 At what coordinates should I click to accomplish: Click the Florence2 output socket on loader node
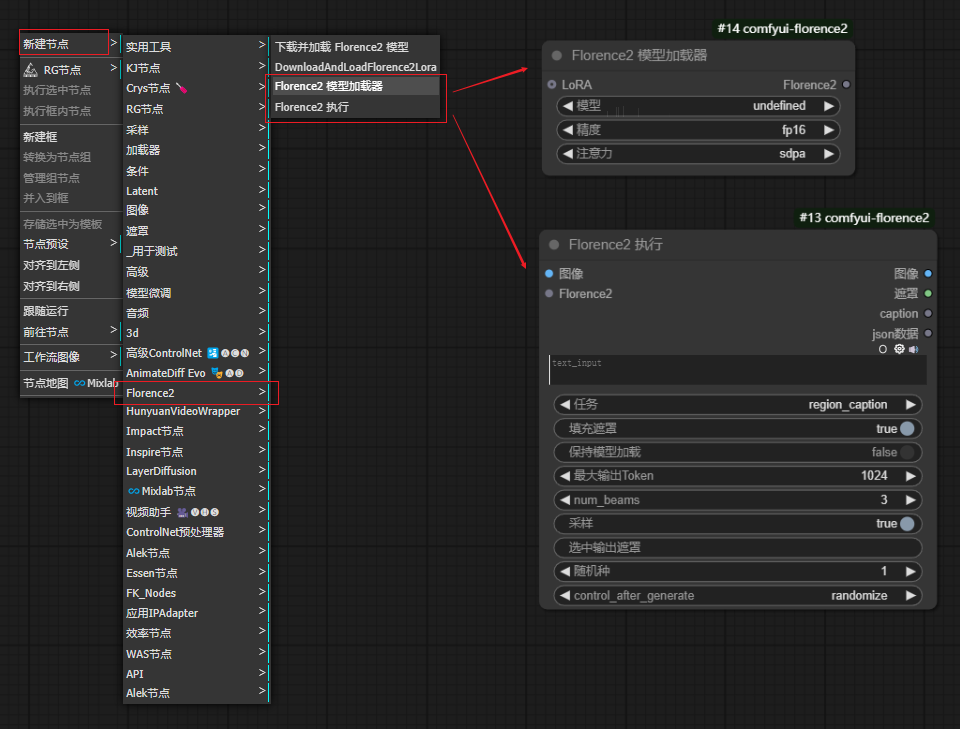[x=846, y=84]
